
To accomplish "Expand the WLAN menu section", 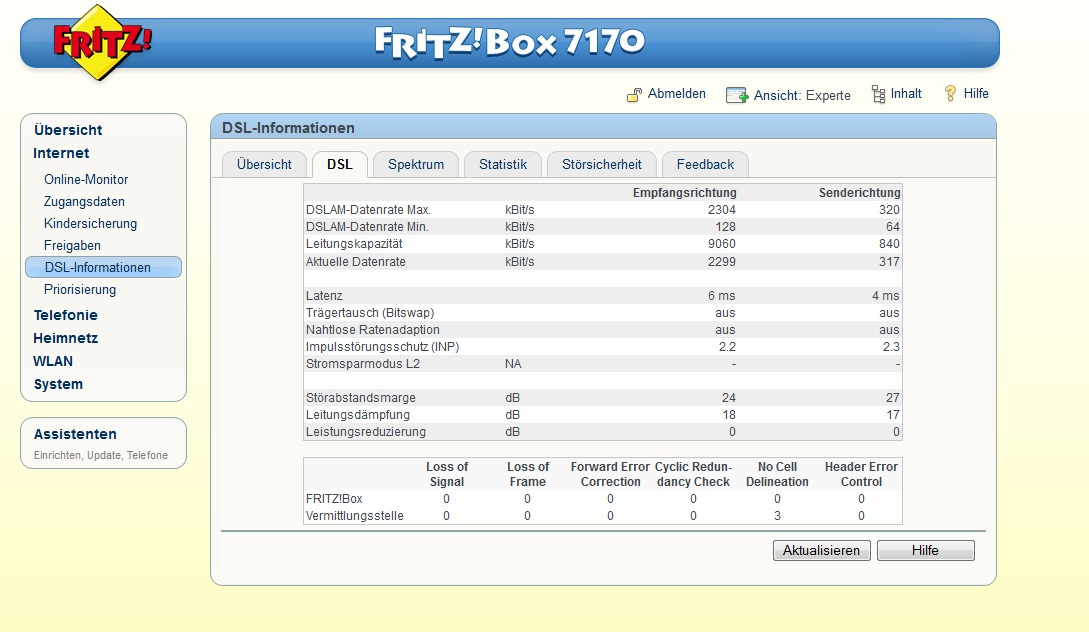I will pos(53,361).
